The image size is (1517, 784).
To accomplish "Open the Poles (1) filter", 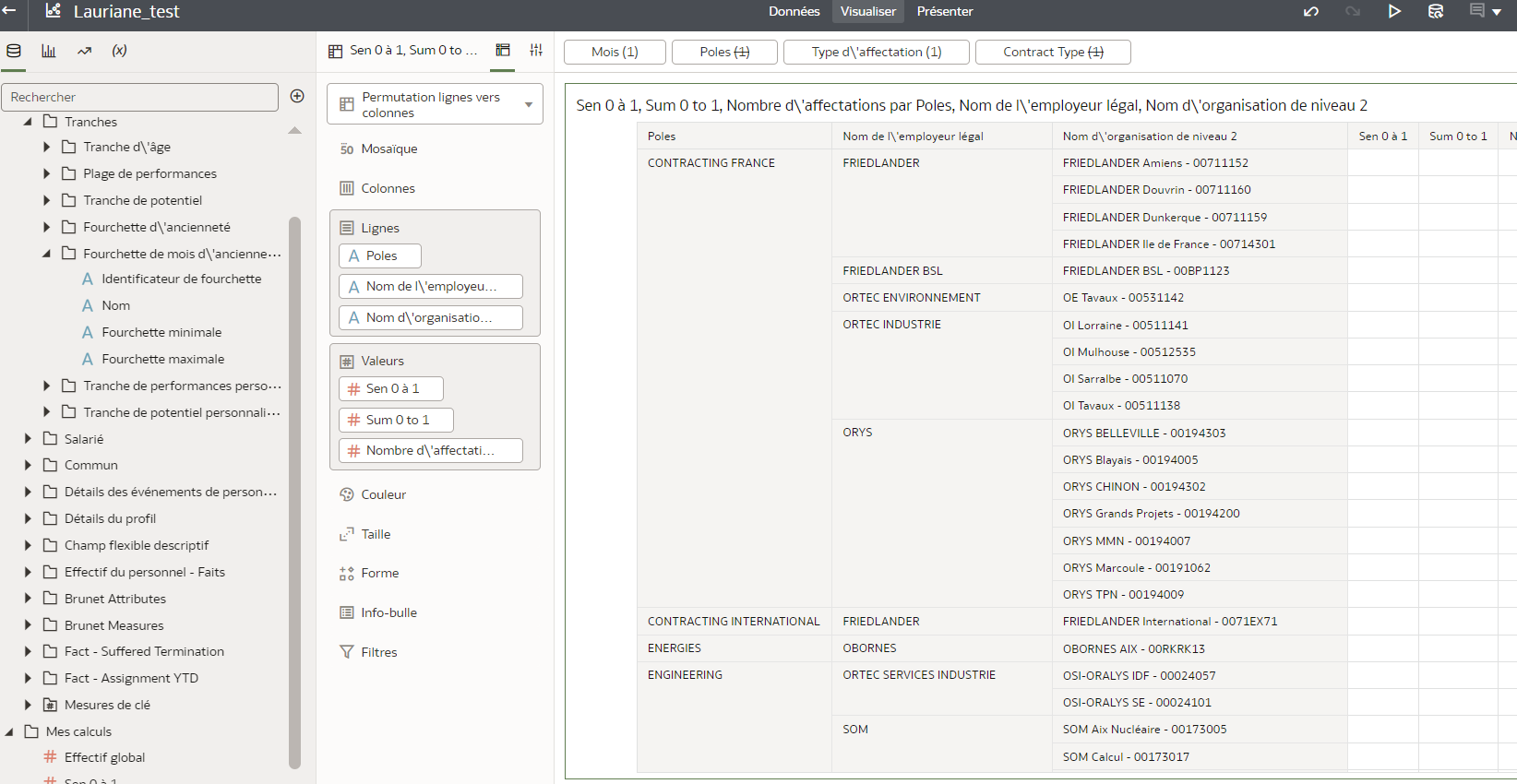I will (x=724, y=52).
